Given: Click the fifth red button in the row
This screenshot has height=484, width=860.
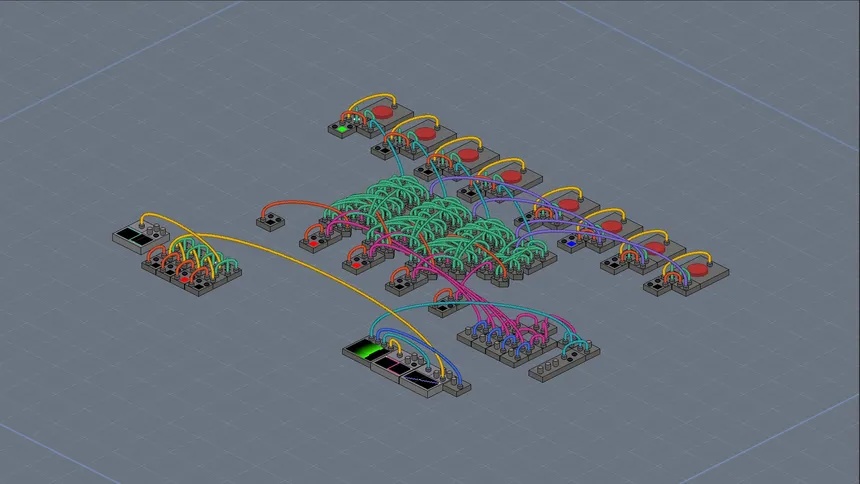Looking at the screenshot, I should click(569, 205).
